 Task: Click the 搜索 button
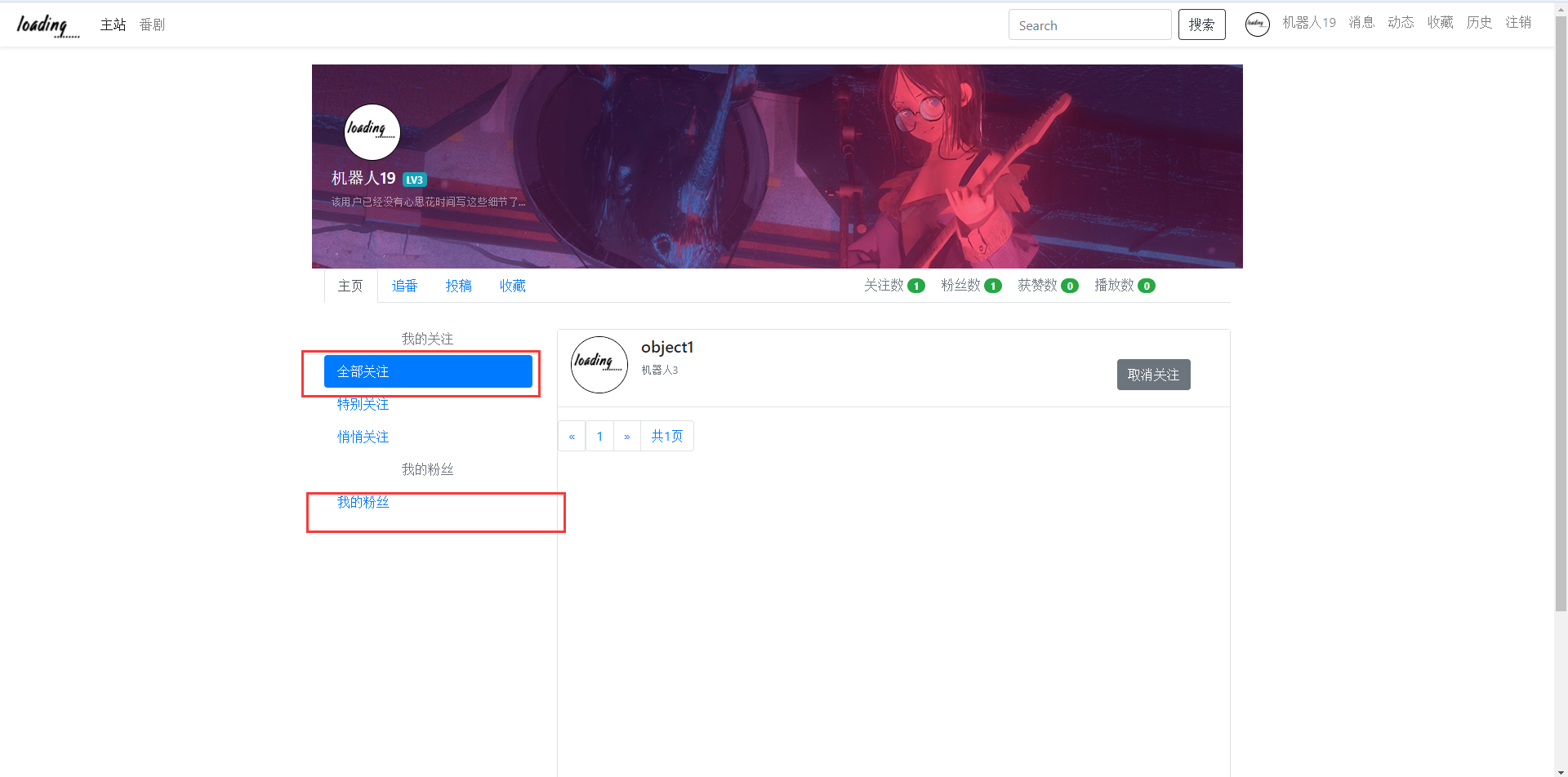click(1201, 25)
